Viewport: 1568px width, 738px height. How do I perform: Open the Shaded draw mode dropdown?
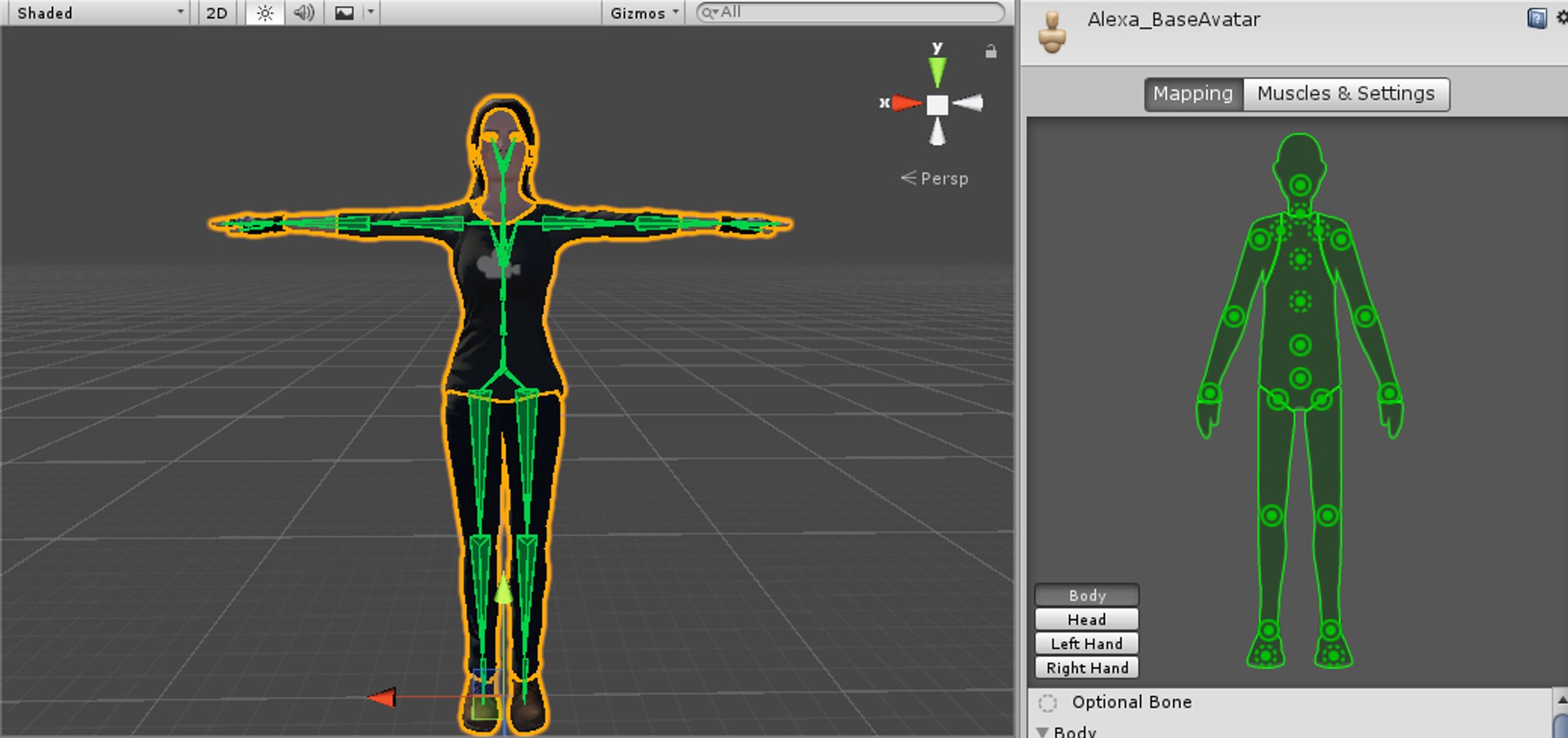(100, 13)
